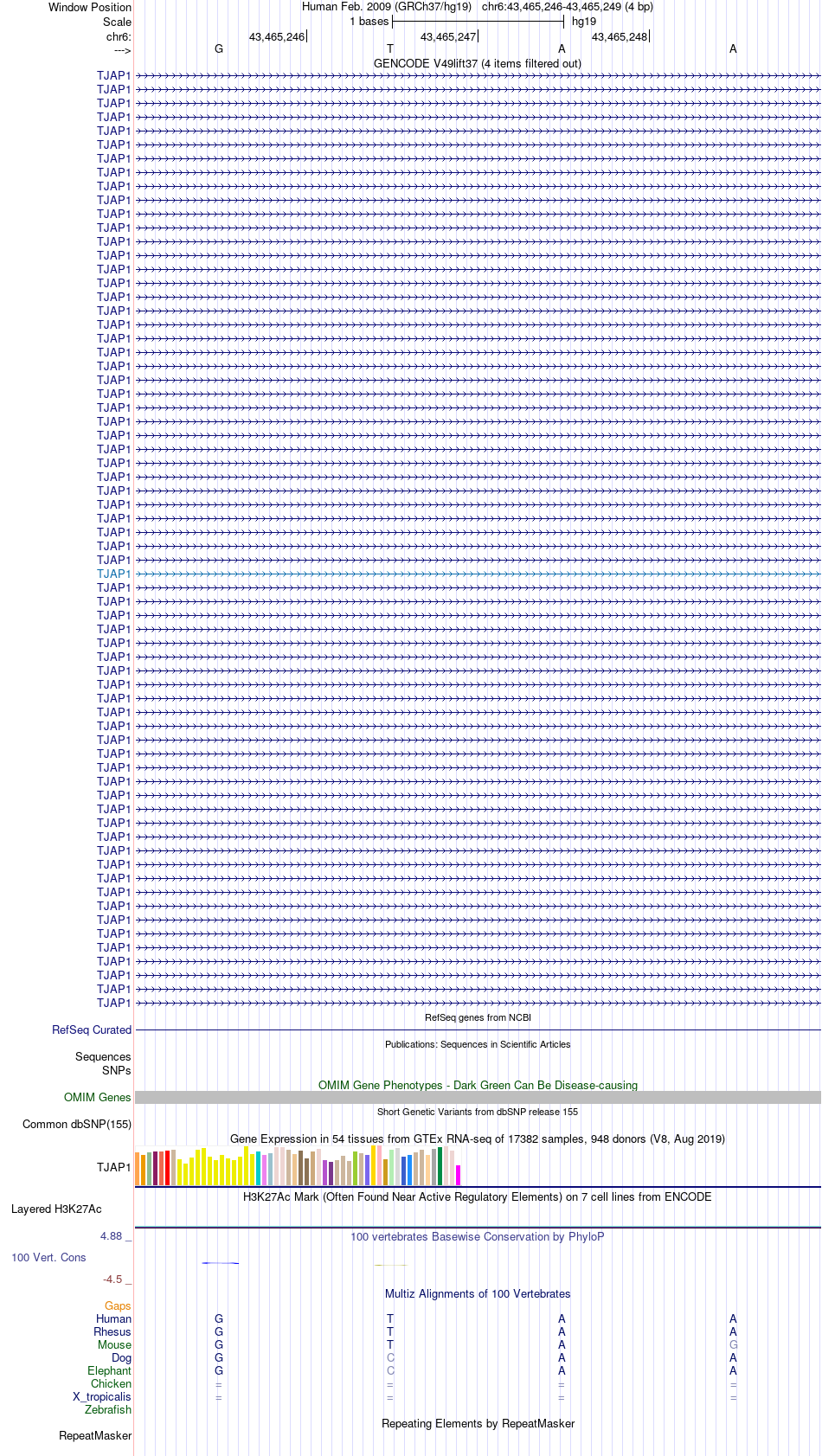Open the 'RefSeq genes from NCBI' track title
This screenshot has height=1456, width=822.
pos(478,1017)
